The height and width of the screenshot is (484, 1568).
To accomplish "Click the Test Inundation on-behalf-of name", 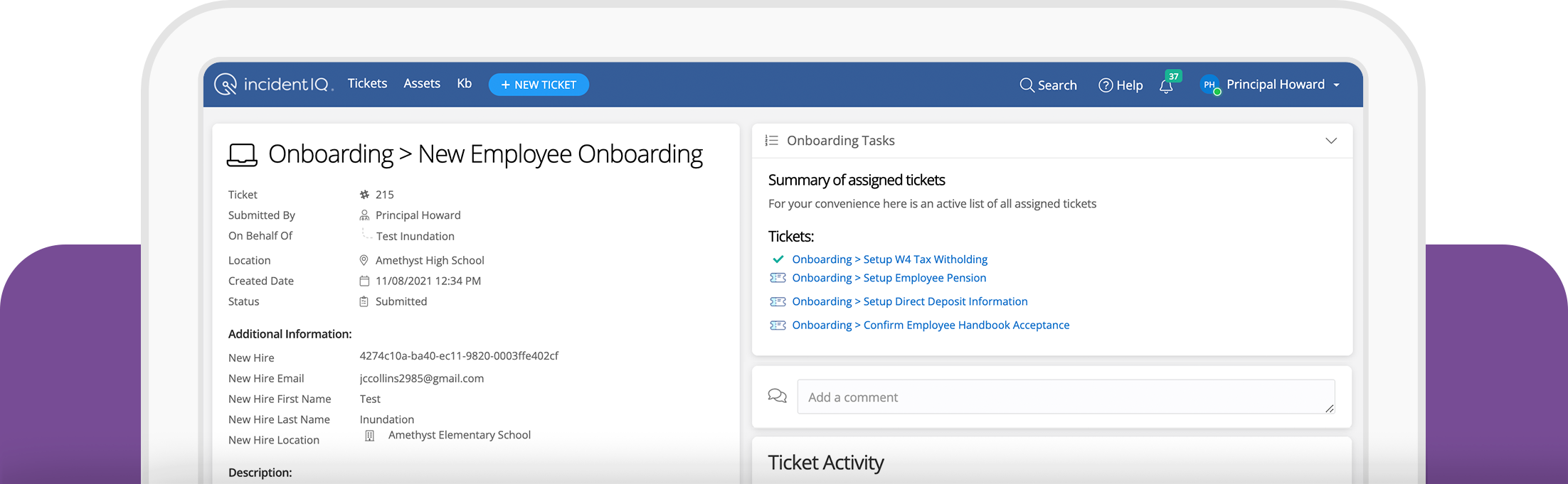I will coord(415,236).
